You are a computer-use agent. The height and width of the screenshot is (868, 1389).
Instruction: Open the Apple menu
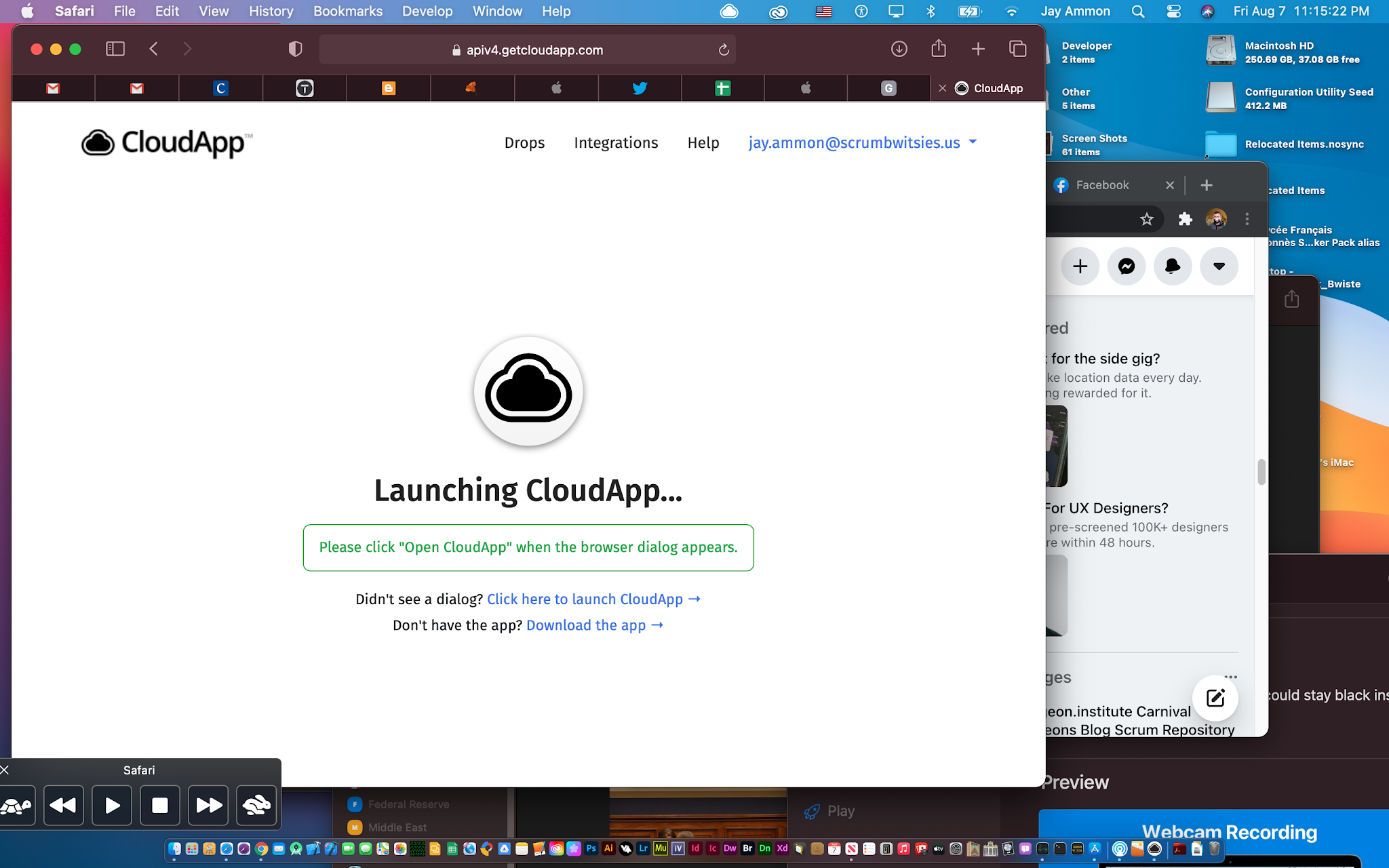coord(27,12)
